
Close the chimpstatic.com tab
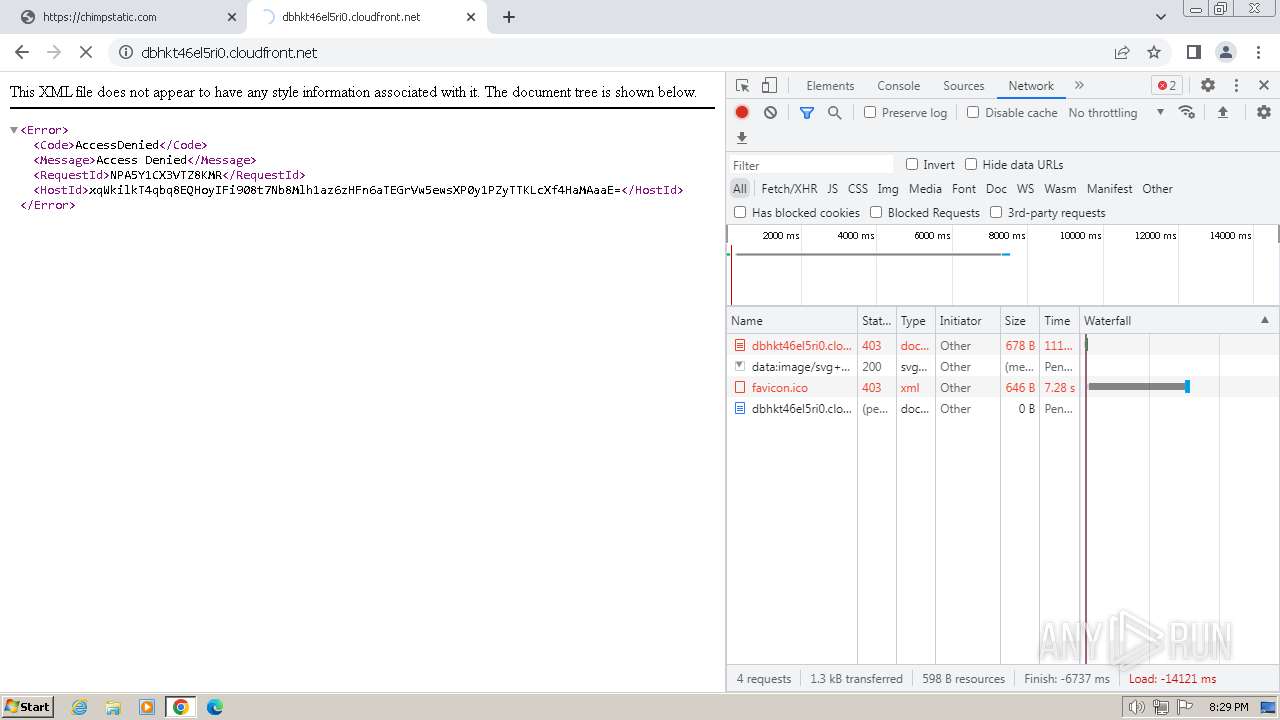click(231, 17)
